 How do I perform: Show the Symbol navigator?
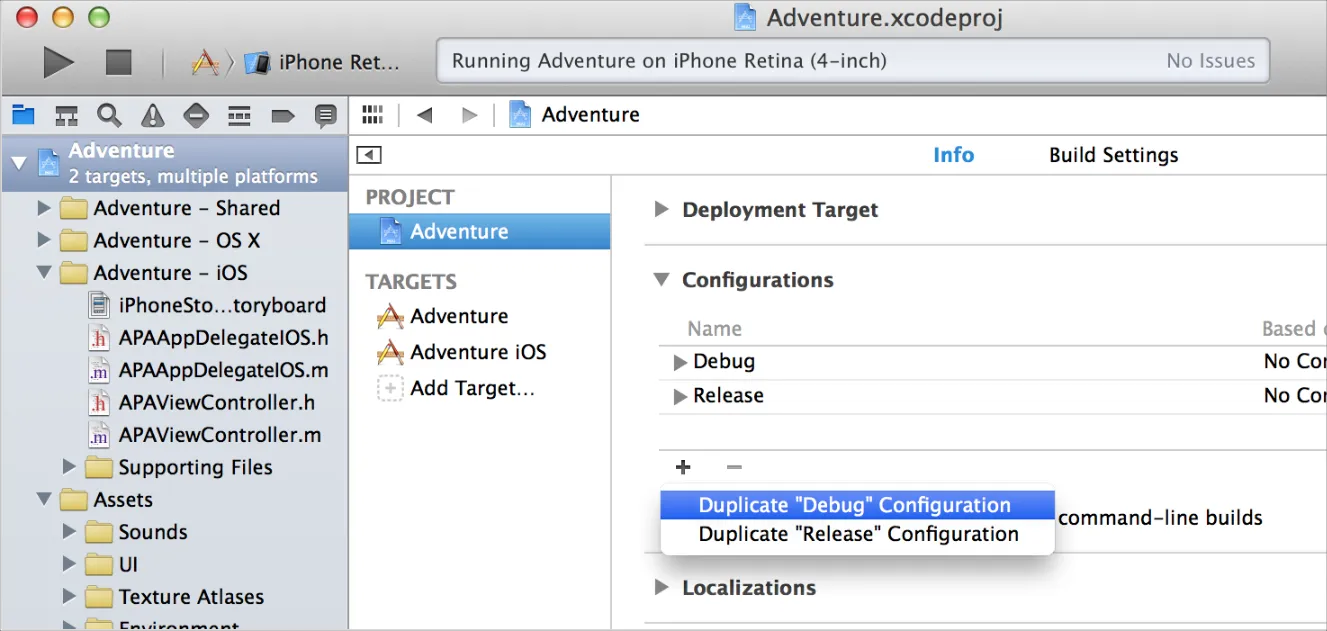click(x=66, y=115)
